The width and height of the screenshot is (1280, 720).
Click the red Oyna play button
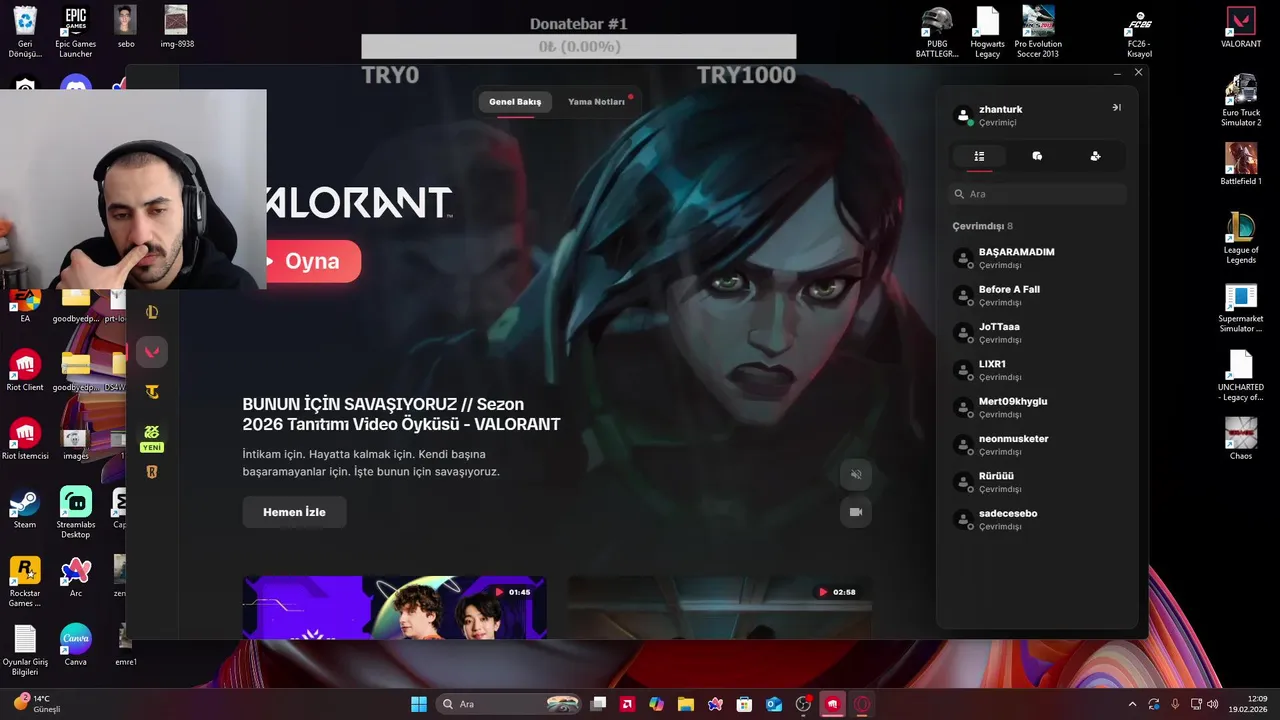click(311, 261)
